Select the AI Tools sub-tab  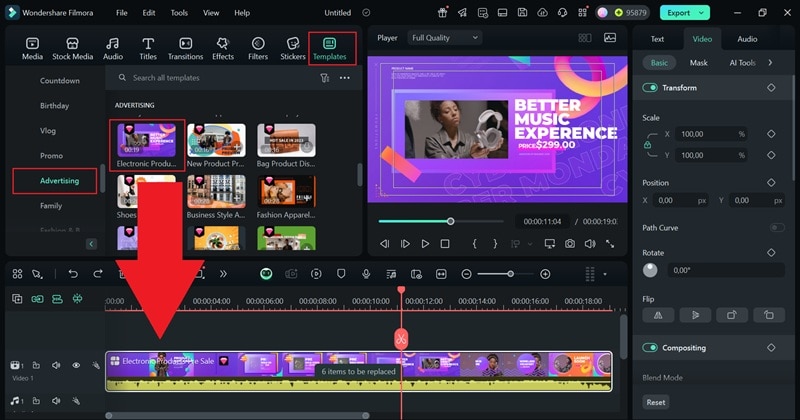coord(742,63)
